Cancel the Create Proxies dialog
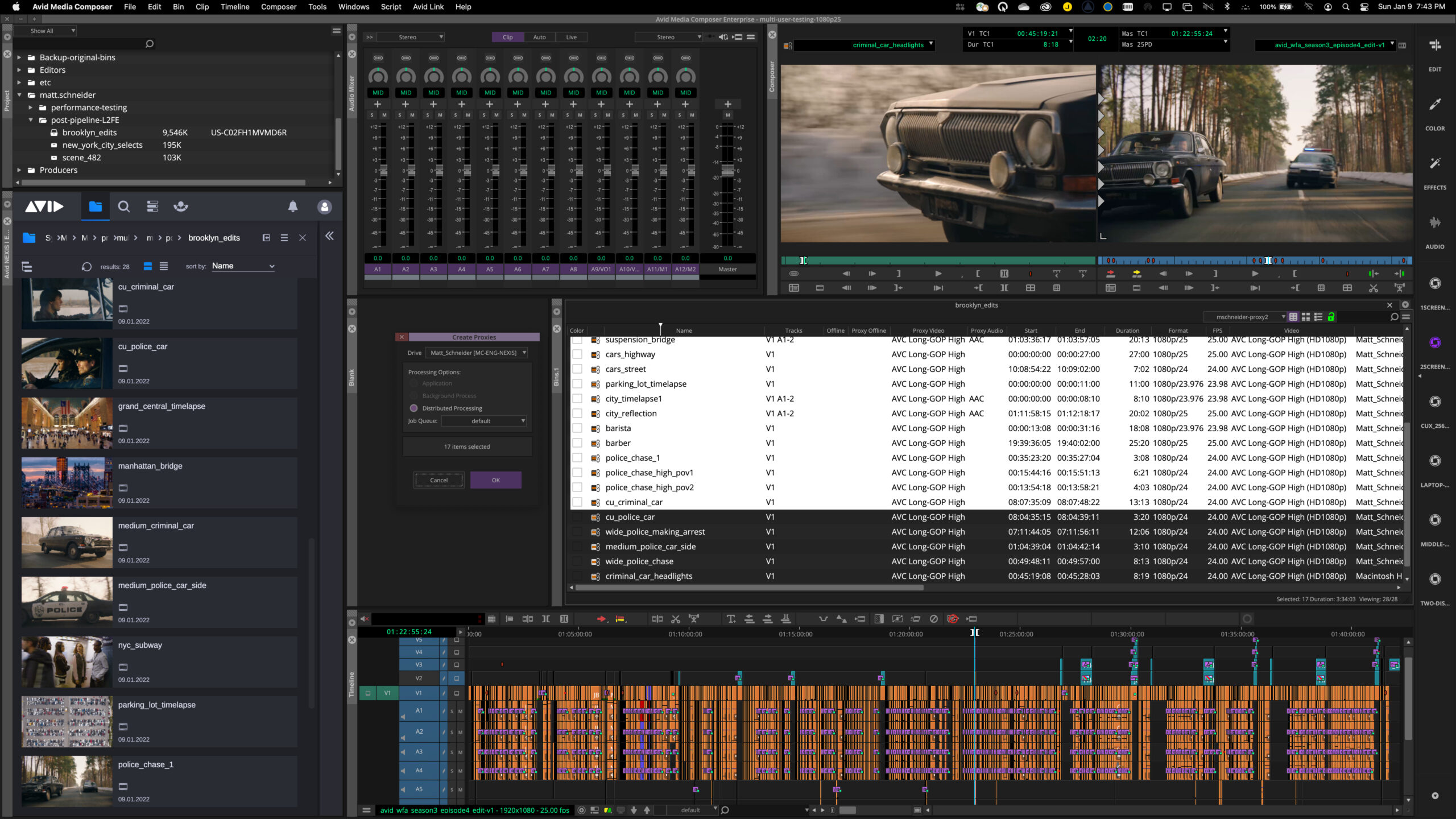The image size is (1456, 819). 439,480
